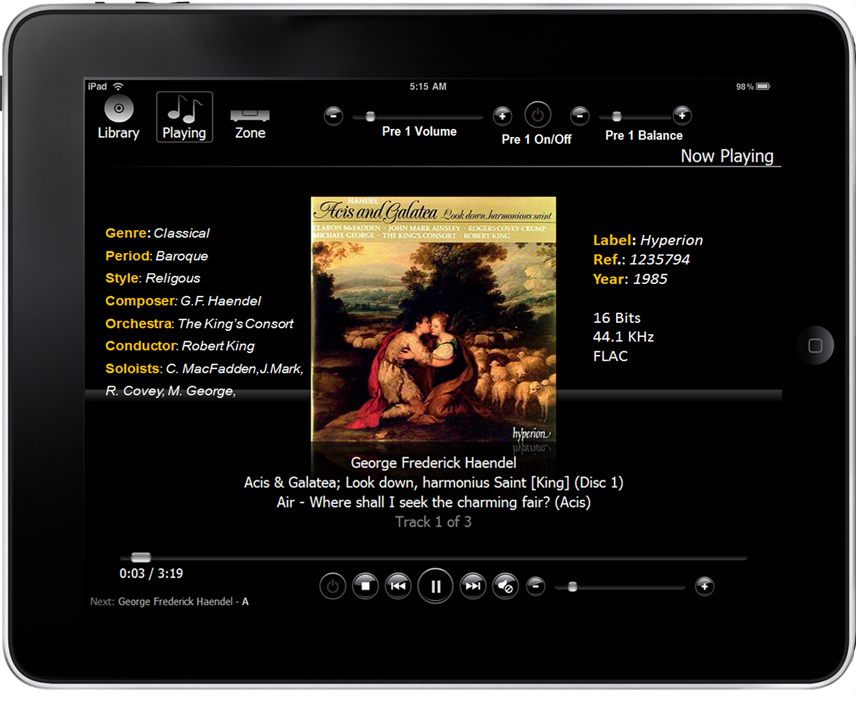Increase Pre 1 Volume with plus button
The height and width of the screenshot is (711, 856).
coord(503,116)
